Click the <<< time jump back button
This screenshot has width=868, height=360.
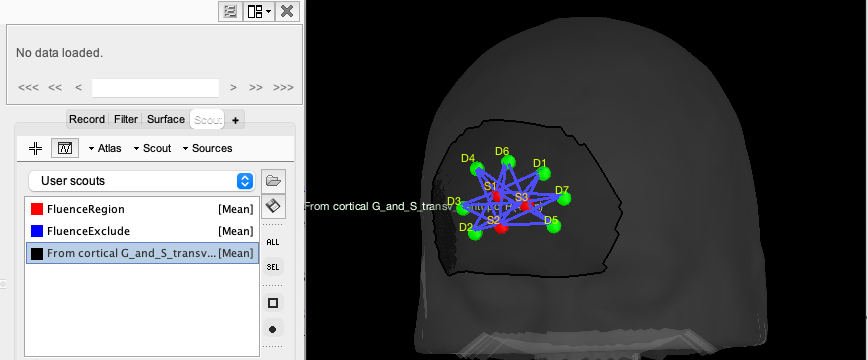(x=28, y=88)
